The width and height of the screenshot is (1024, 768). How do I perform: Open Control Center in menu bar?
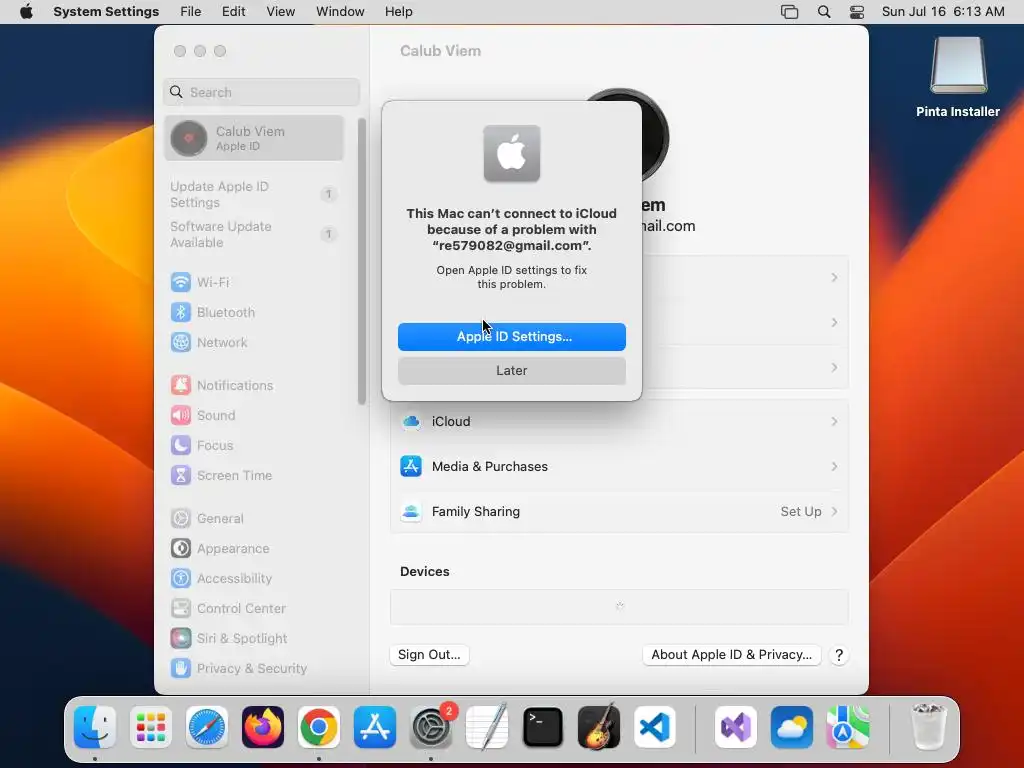coord(857,12)
